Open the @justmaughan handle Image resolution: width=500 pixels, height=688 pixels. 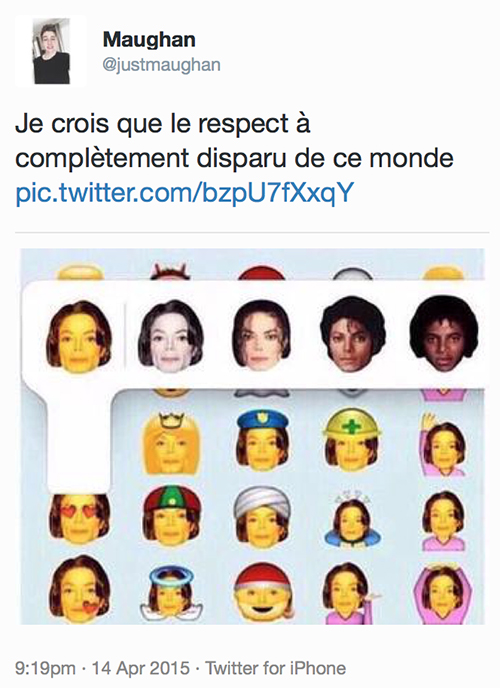coord(161,65)
